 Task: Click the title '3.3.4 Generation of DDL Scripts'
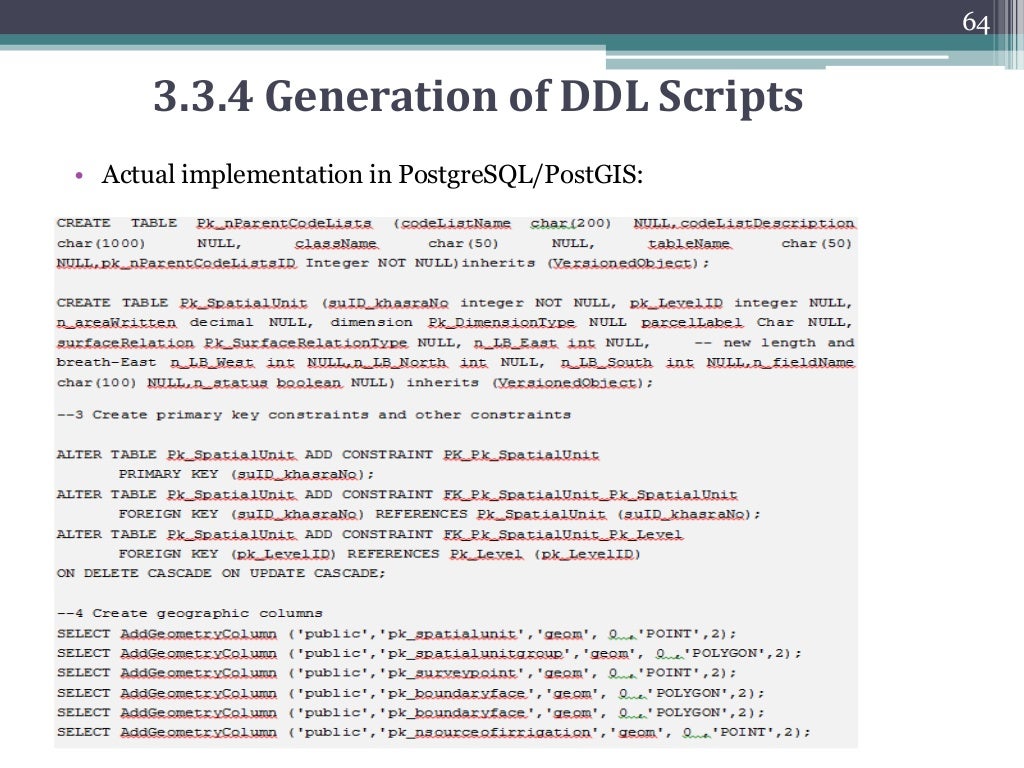(x=478, y=96)
